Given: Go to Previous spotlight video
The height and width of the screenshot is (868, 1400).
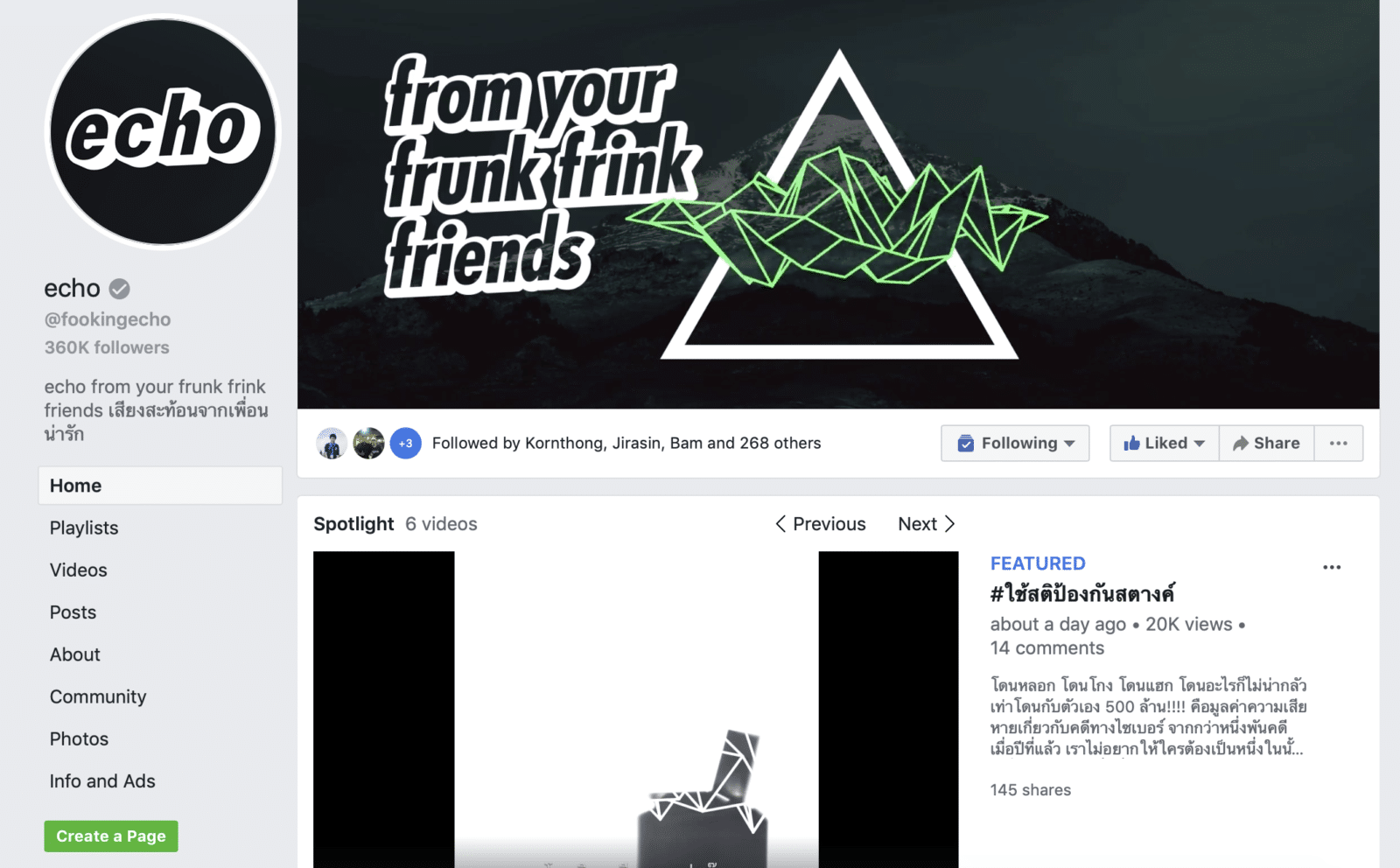Looking at the screenshot, I should click(x=820, y=524).
